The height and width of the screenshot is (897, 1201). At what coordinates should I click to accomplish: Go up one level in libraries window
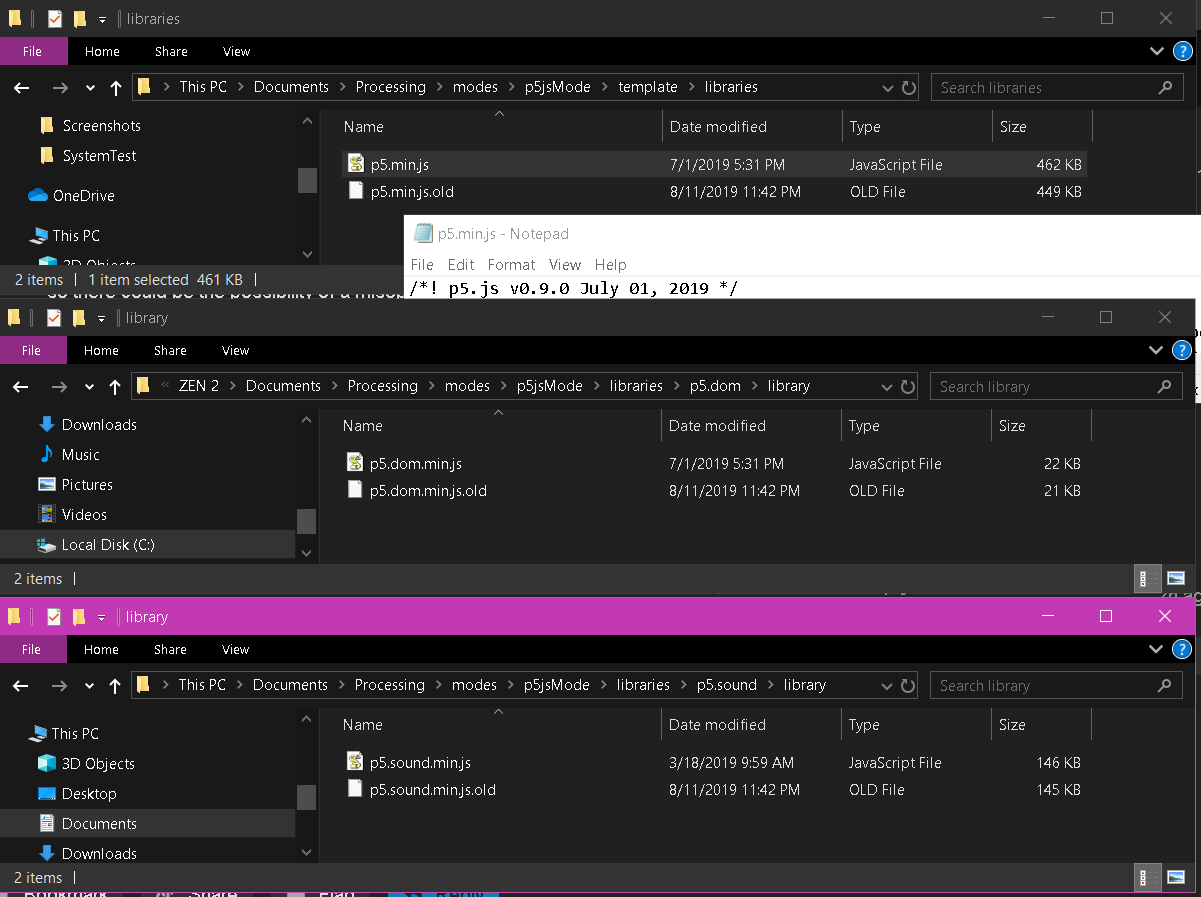tap(116, 87)
